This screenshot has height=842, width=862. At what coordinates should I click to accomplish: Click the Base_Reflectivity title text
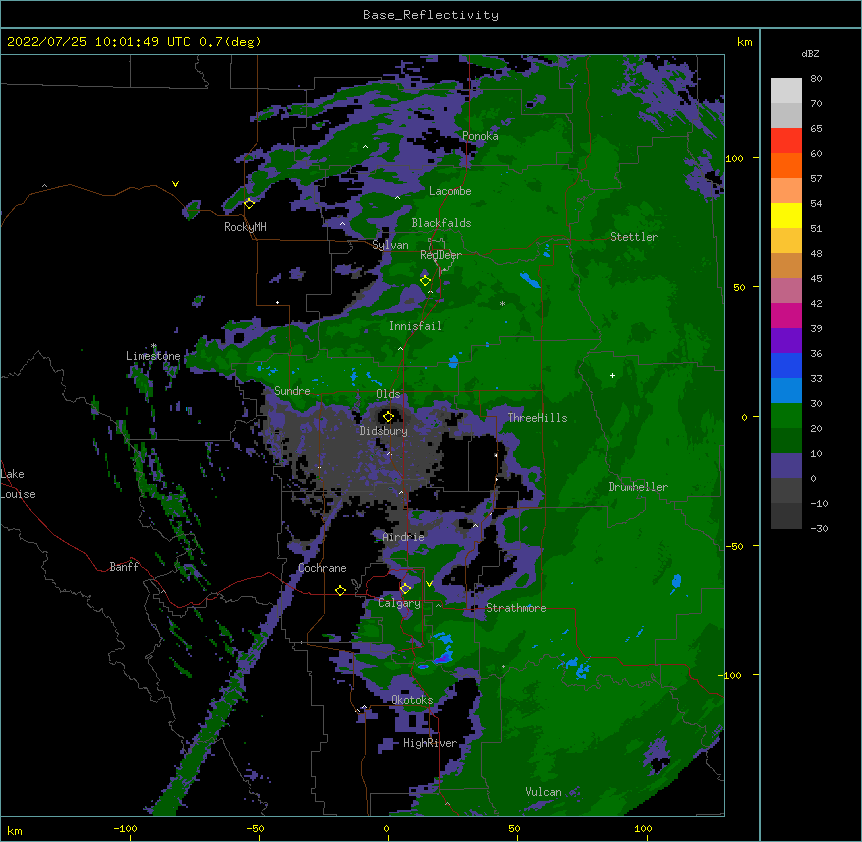pyautogui.click(x=430, y=15)
